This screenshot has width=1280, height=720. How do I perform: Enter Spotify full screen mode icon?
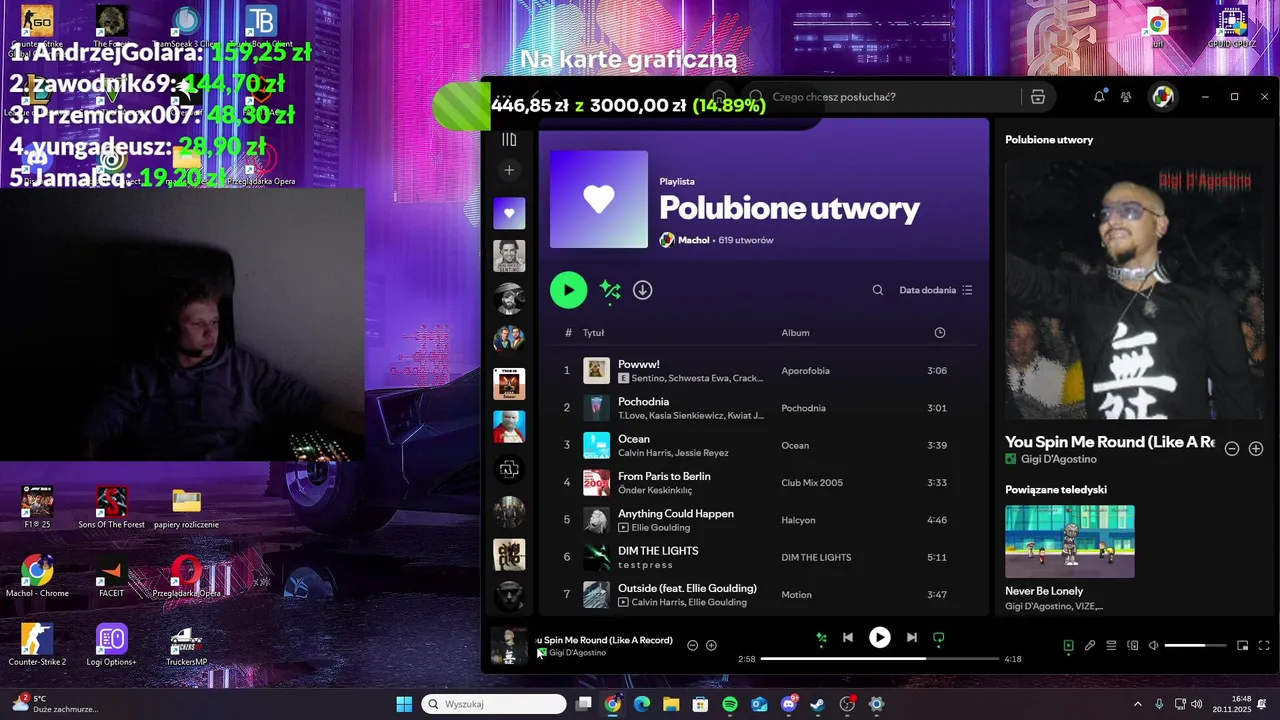pos(1264,646)
